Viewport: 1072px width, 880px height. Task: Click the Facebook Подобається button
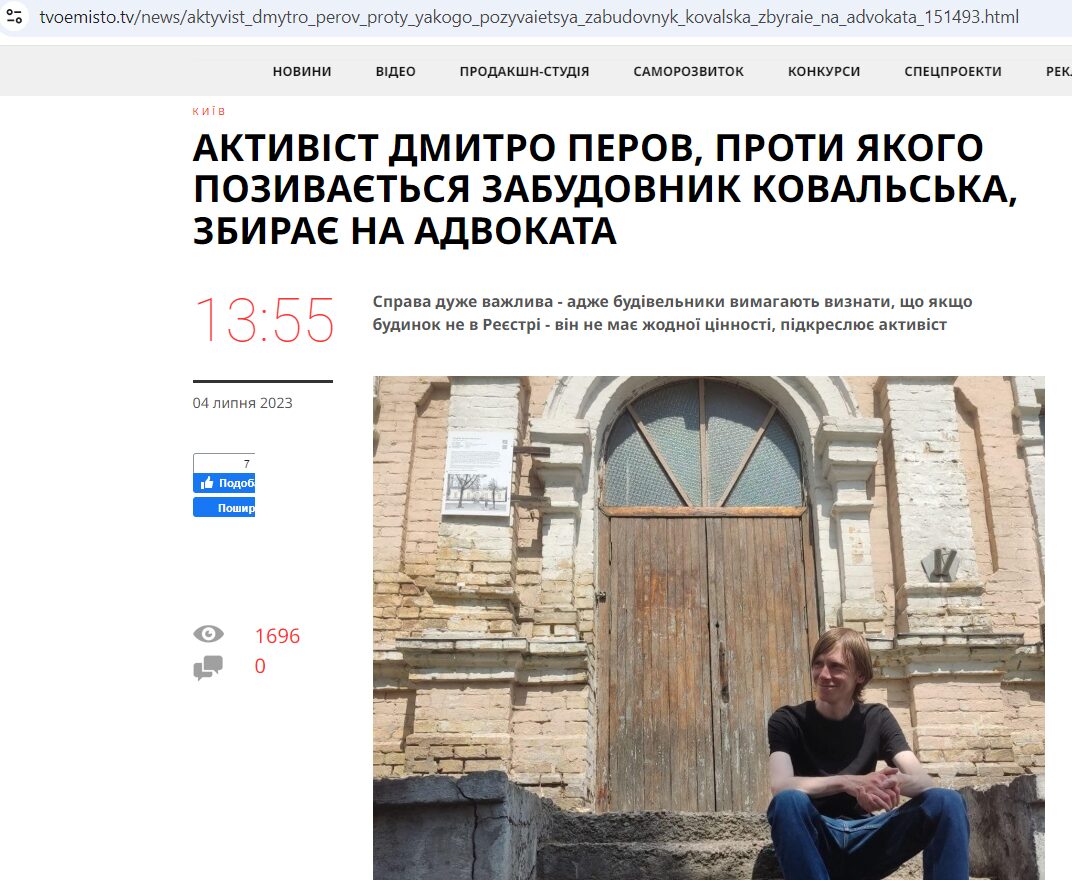(224, 483)
